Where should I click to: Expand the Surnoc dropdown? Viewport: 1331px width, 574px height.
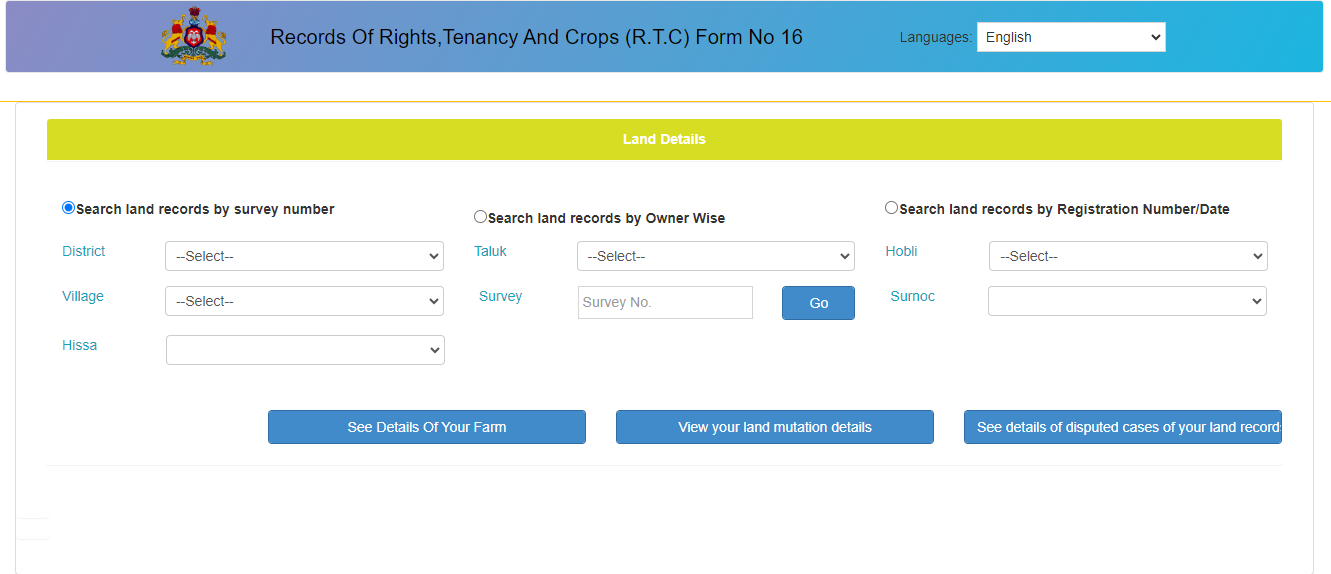(x=1127, y=301)
